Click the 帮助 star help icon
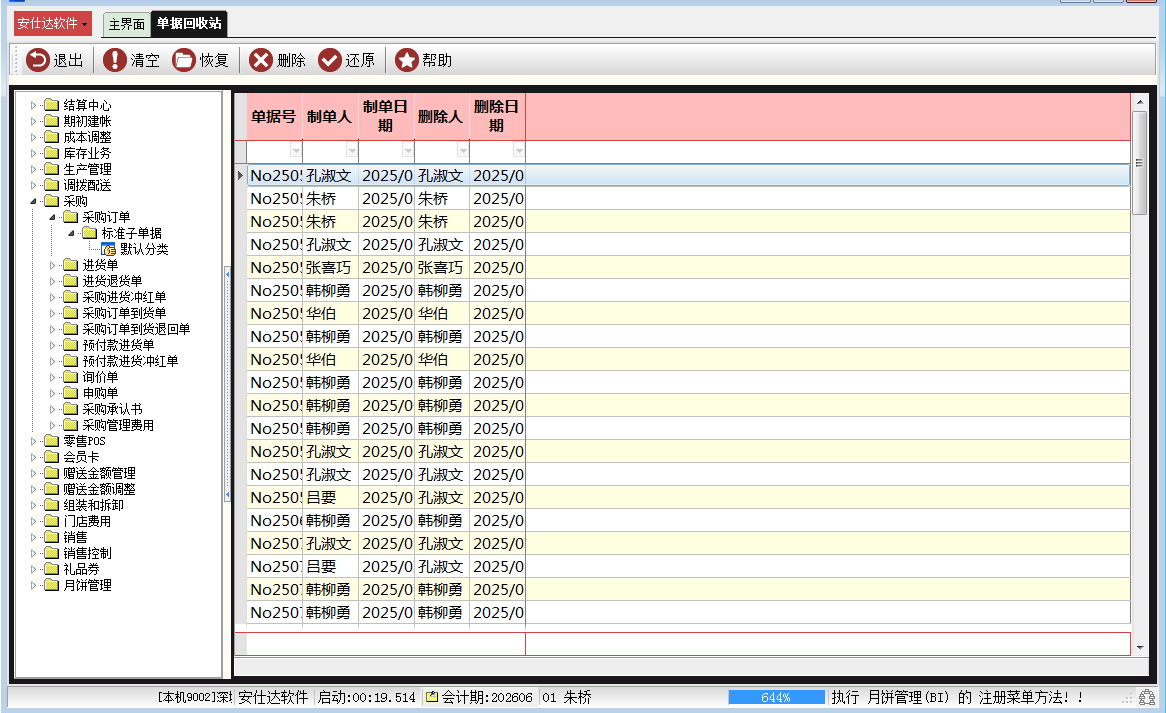 tap(407, 60)
